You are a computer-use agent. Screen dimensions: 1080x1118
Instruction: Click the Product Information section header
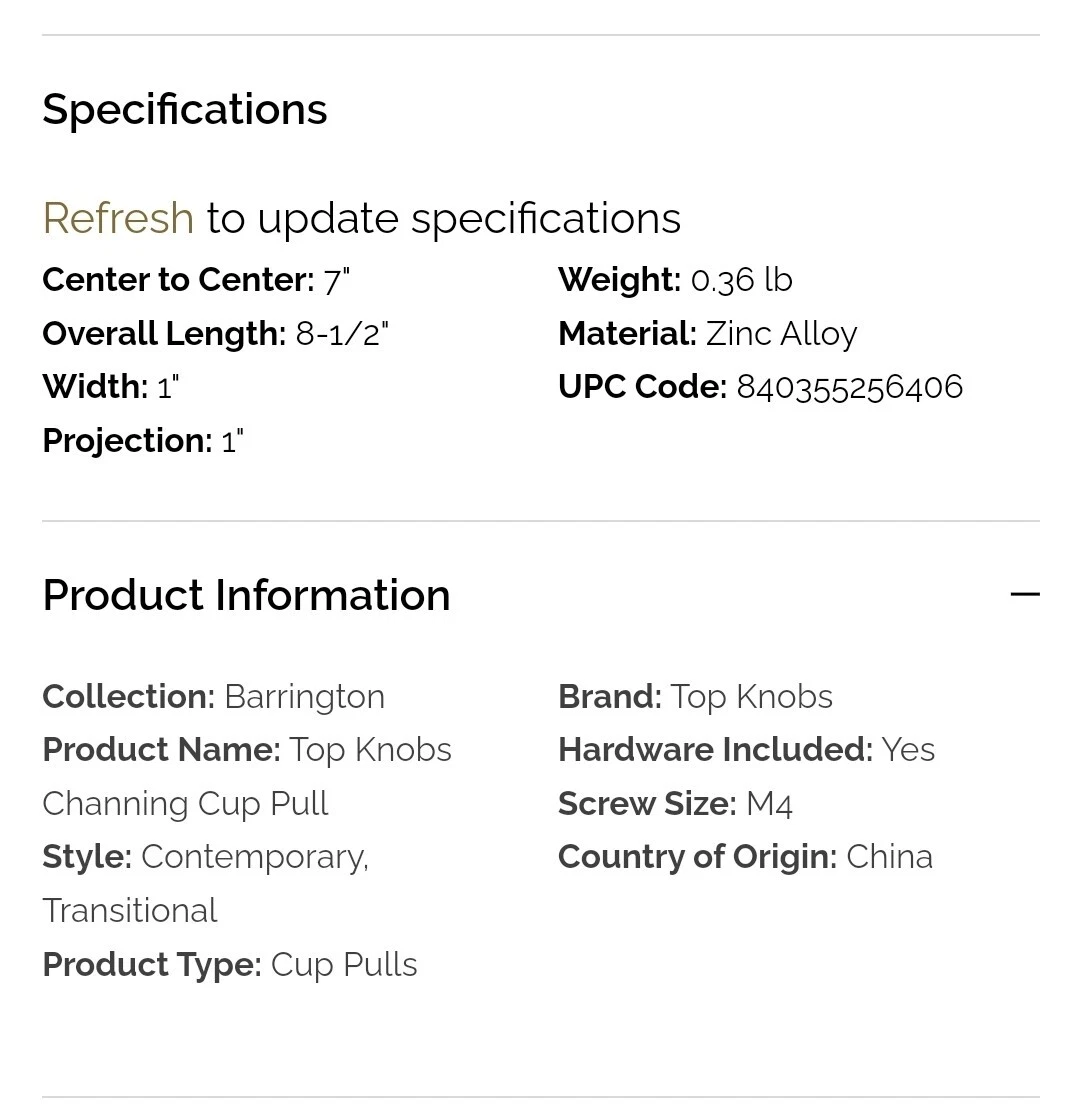coord(246,595)
